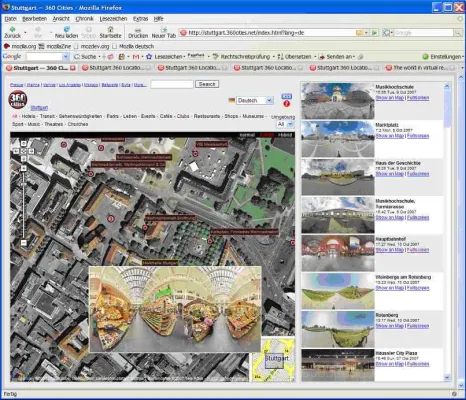Screen dimensions: 466x400
Task: Click the Übersetzen translate icon
Action: click(x=280, y=57)
